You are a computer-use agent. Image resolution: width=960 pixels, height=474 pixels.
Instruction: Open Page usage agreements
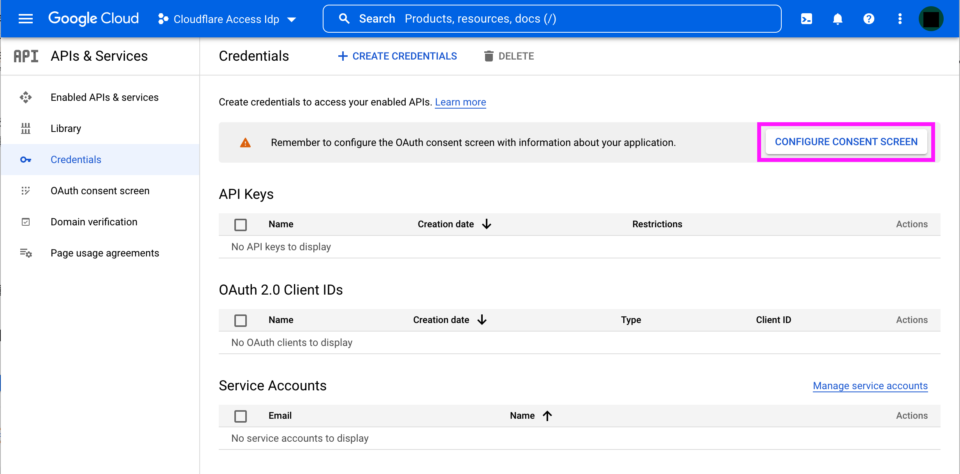click(100, 253)
